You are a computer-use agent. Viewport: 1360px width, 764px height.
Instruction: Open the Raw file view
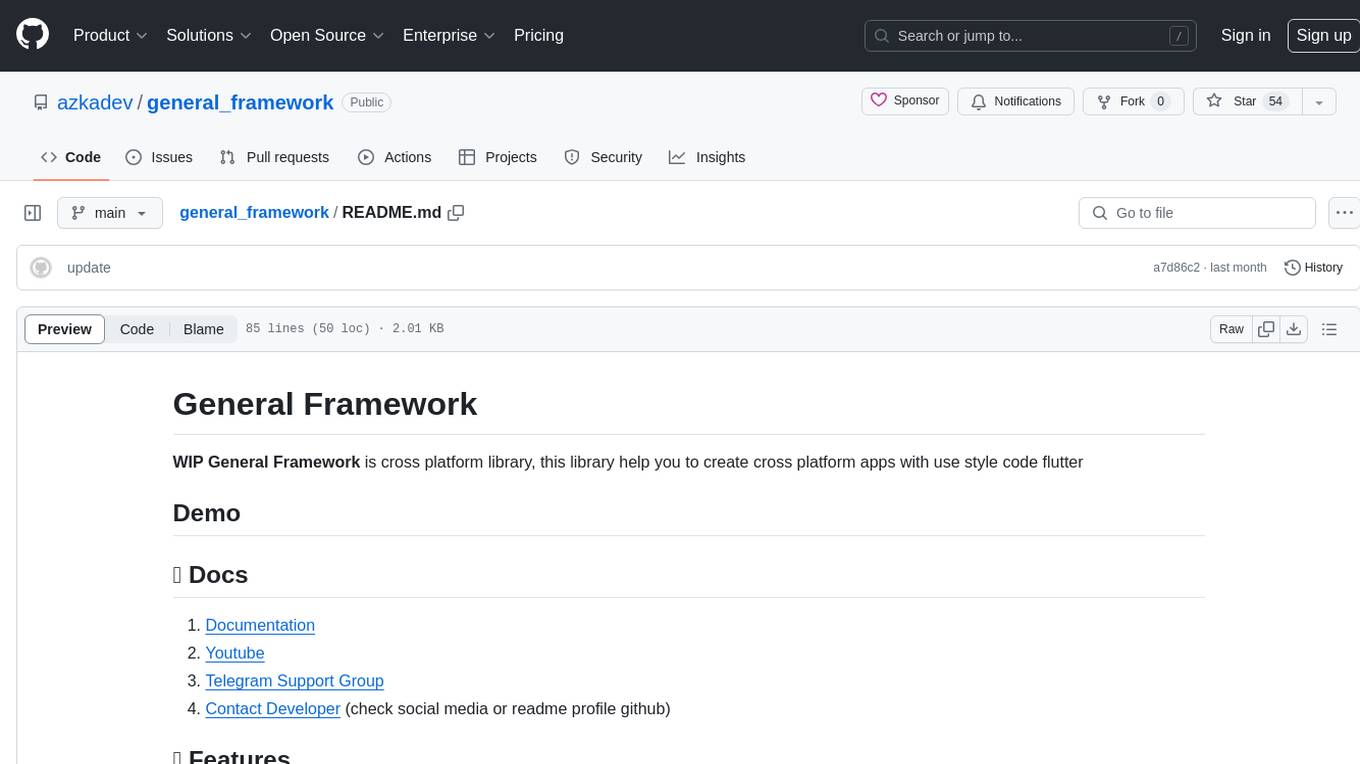1231,329
